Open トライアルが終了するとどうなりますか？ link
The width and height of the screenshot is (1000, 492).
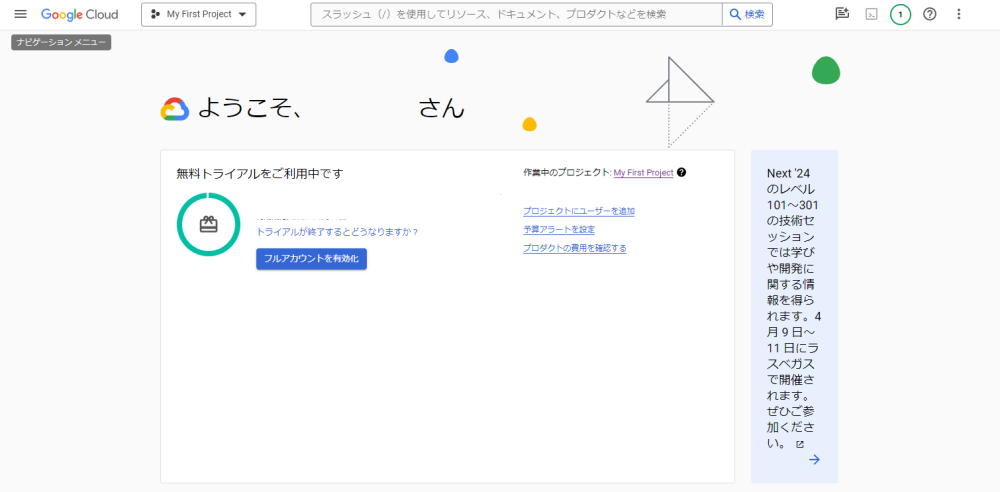coord(337,232)
